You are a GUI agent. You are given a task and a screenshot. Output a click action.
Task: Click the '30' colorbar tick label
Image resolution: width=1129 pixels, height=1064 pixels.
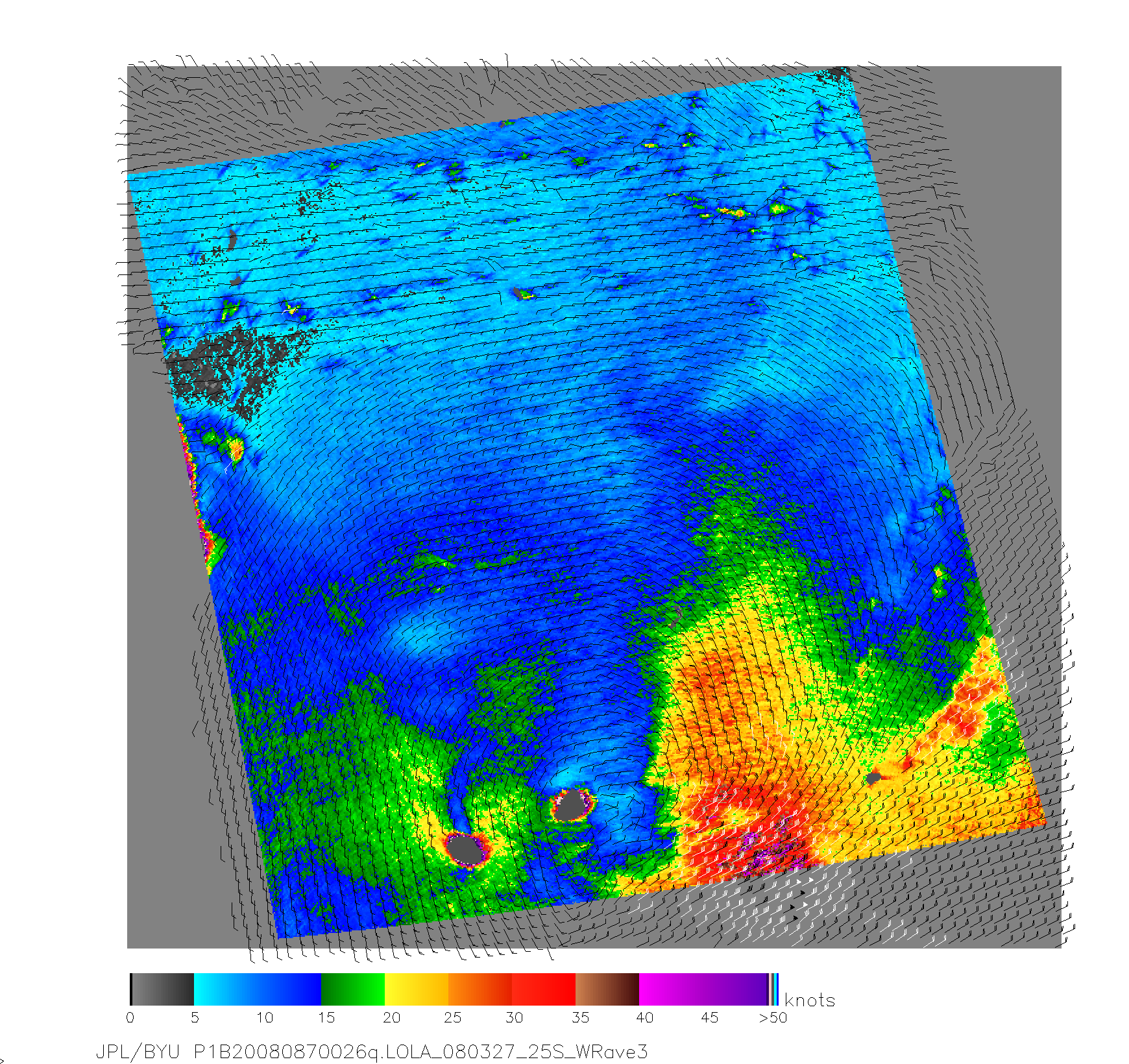514,1017
